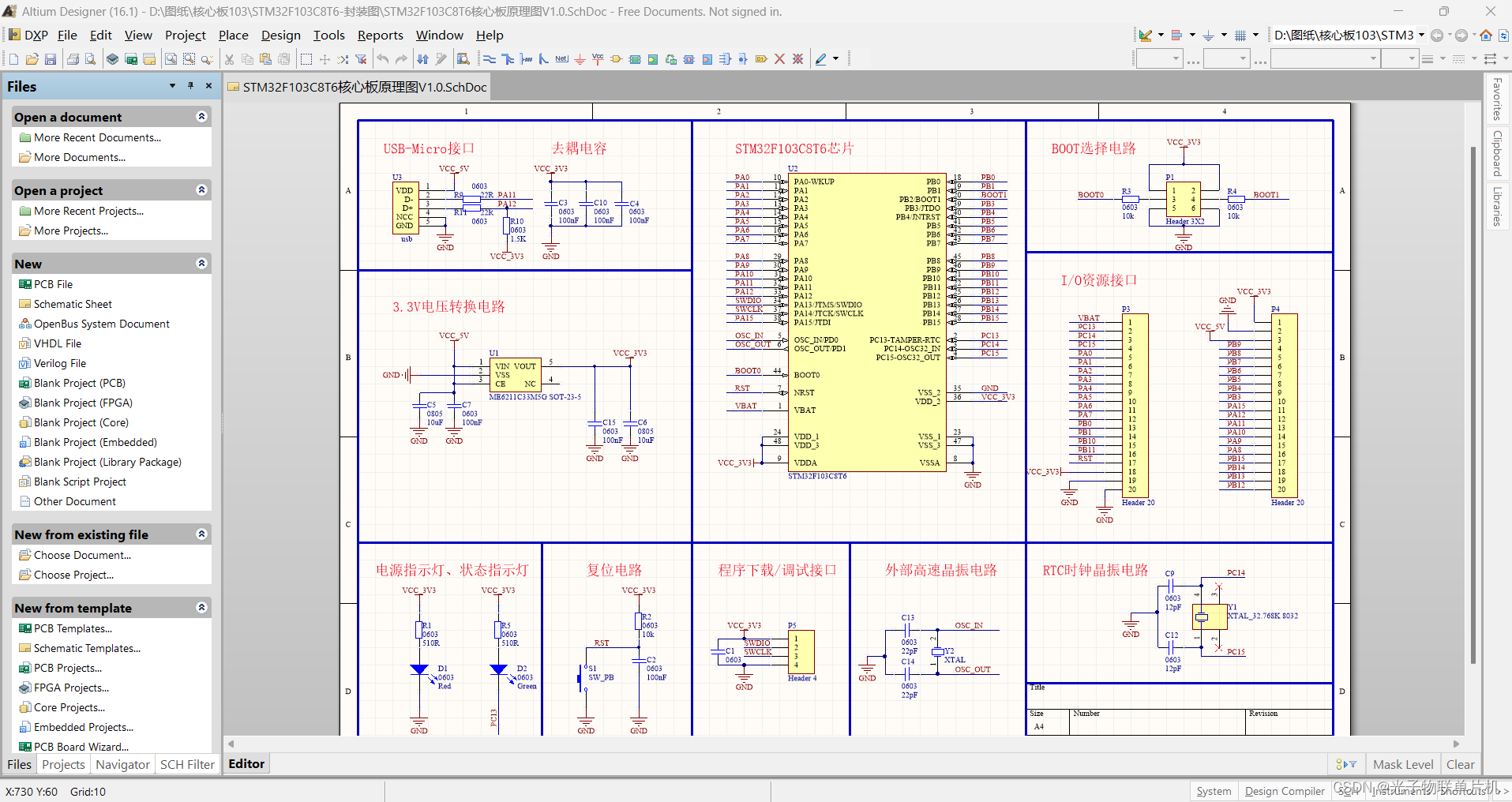Print the current schematic
Screen dimensions: 1512x802
(73, 59)
